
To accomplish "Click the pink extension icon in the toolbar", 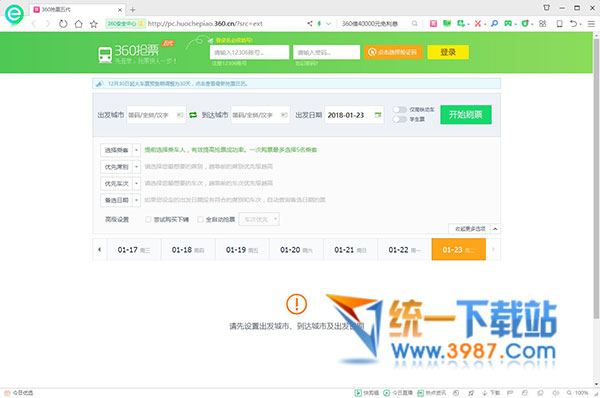I will pos(433,24).
